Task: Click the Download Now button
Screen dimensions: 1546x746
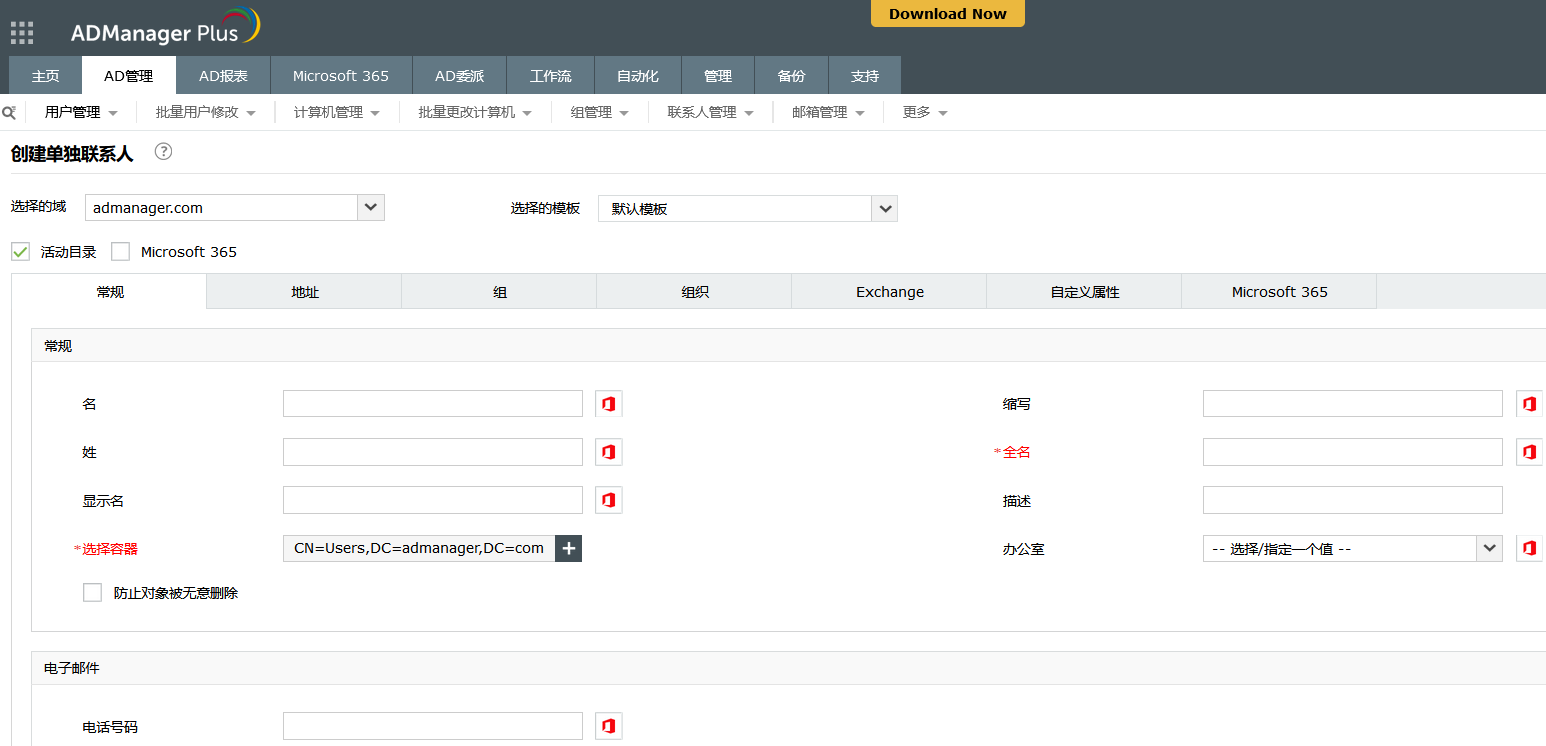Action: tap(947, 14)
